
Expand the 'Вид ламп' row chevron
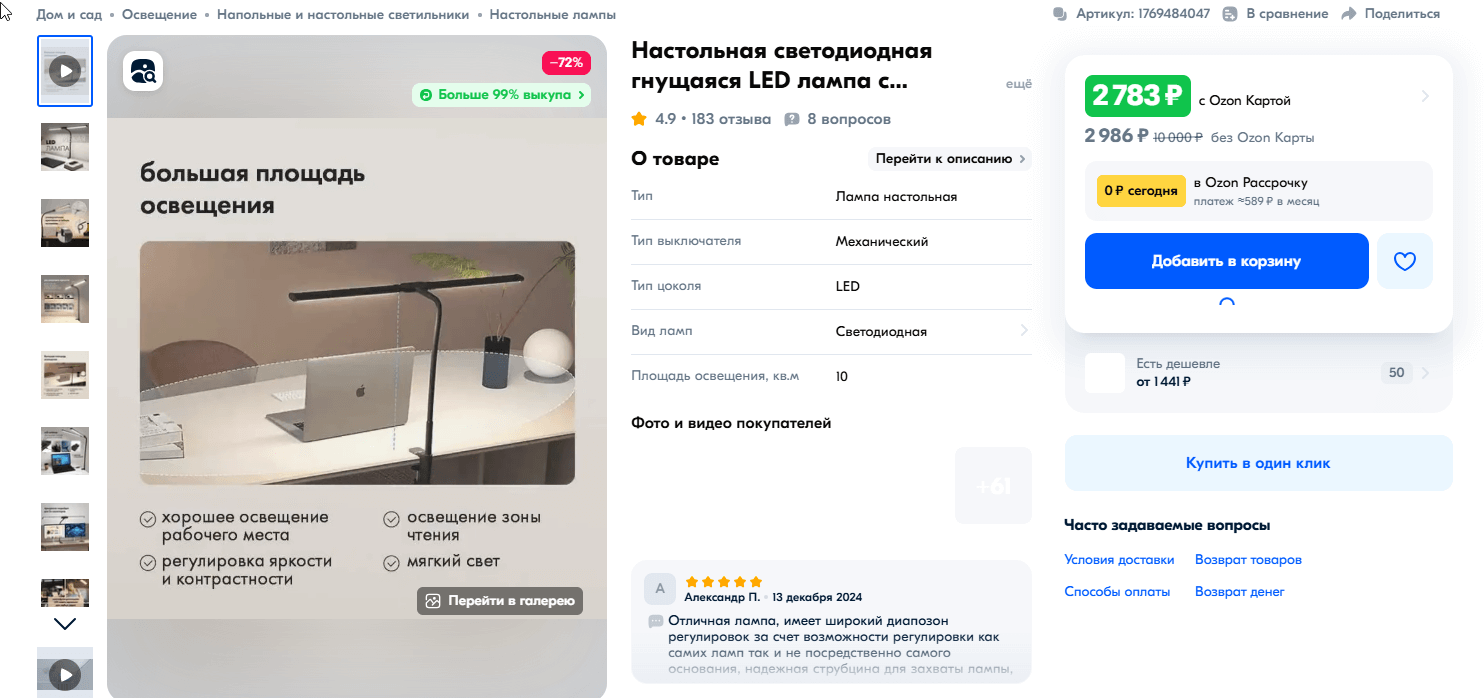pyautogui.click(x=1024, y=331)
